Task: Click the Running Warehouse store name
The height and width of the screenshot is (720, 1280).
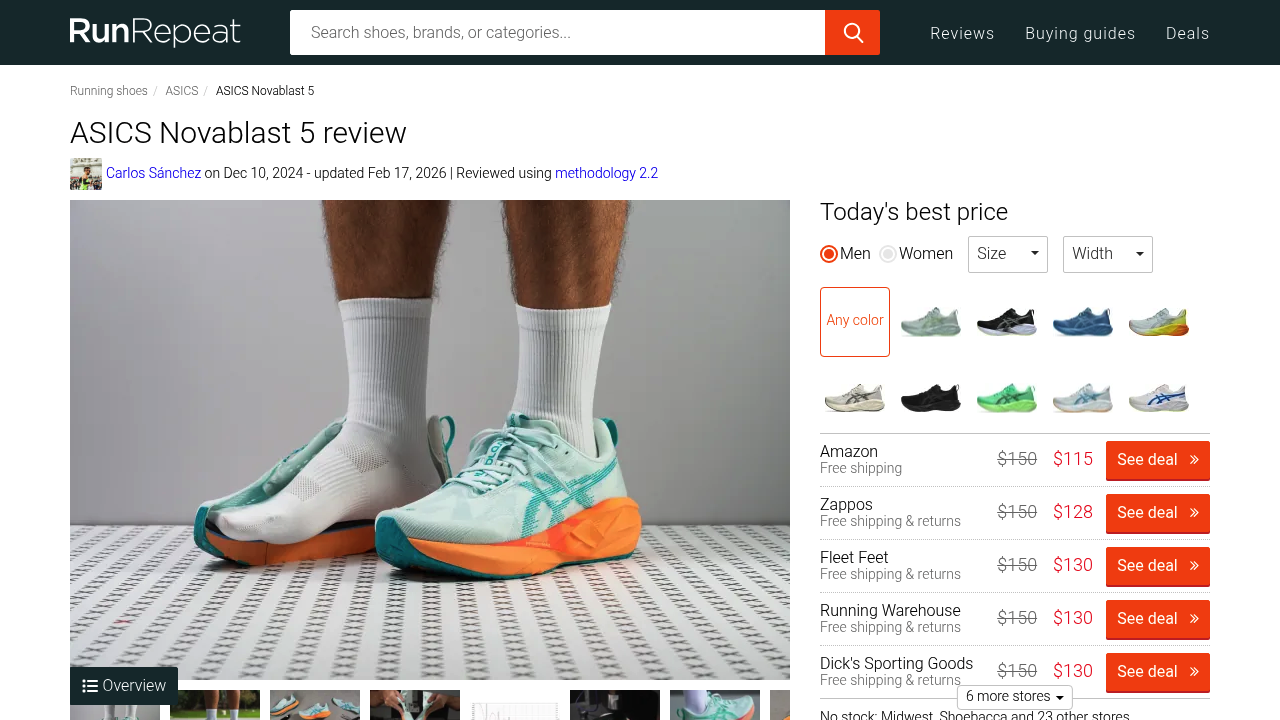Action: 890,611
